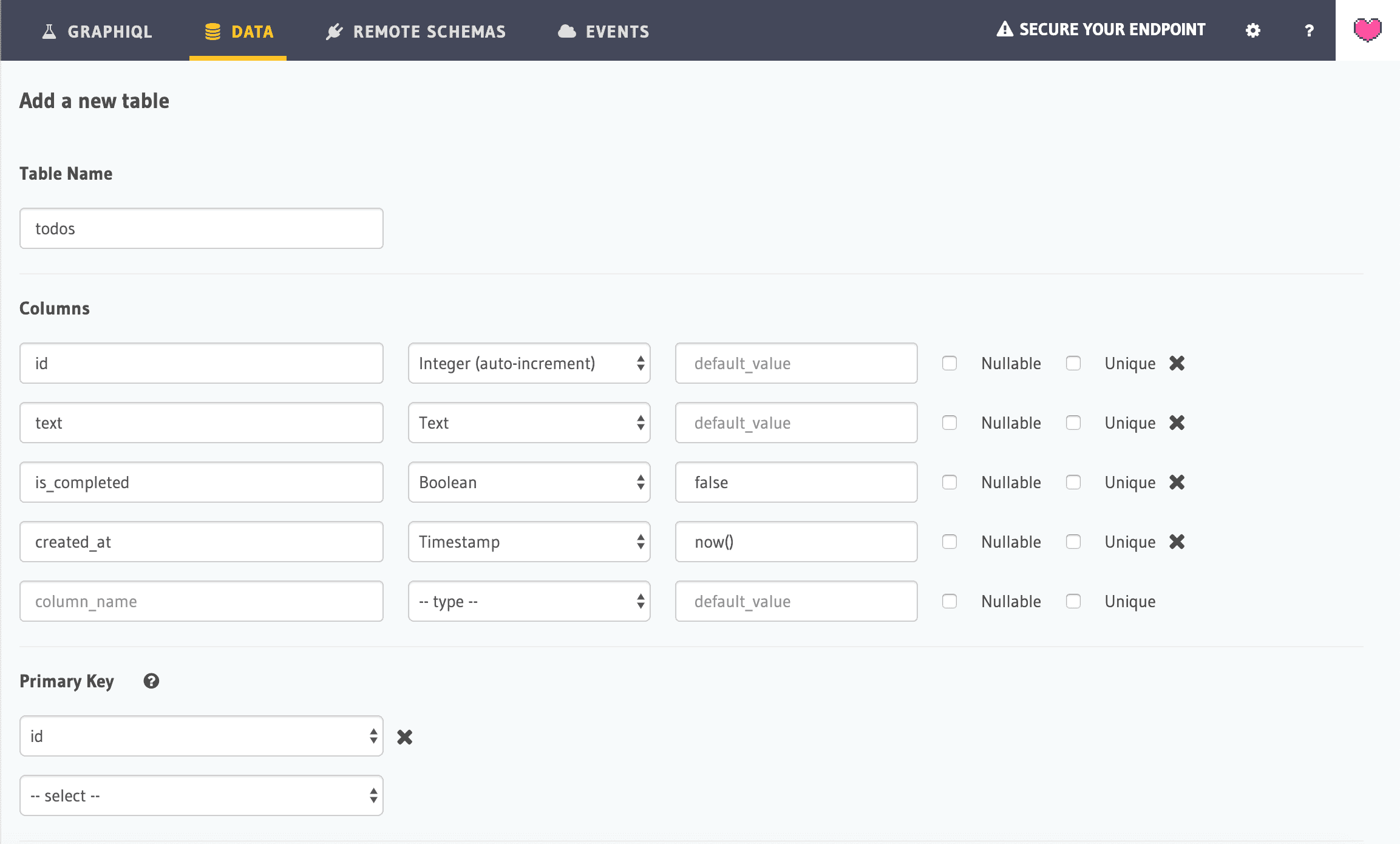This screenshot has width=1400, height=844.
Task: Remove the id column with X icon
Action: pyautogui.click(x=1177, y=363)
